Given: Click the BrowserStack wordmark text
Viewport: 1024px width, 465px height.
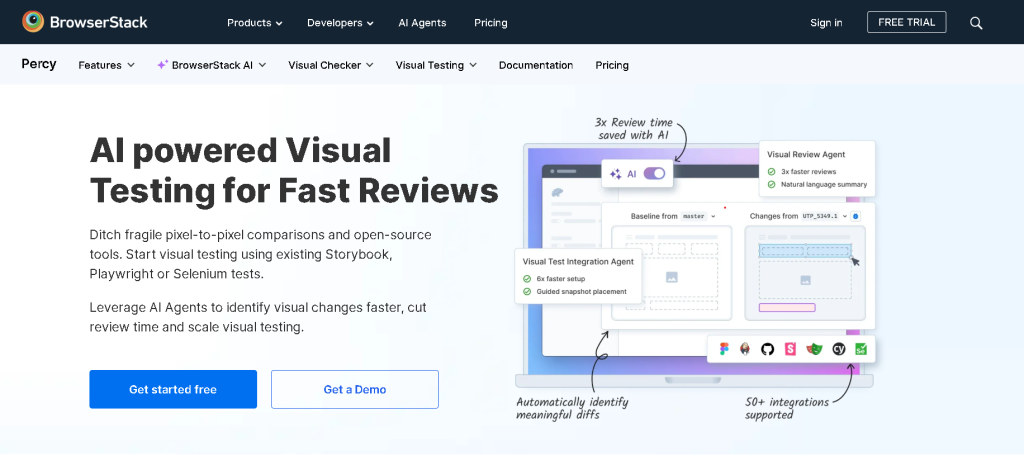Looking at the screenshot, I should [x=99, y=22].
